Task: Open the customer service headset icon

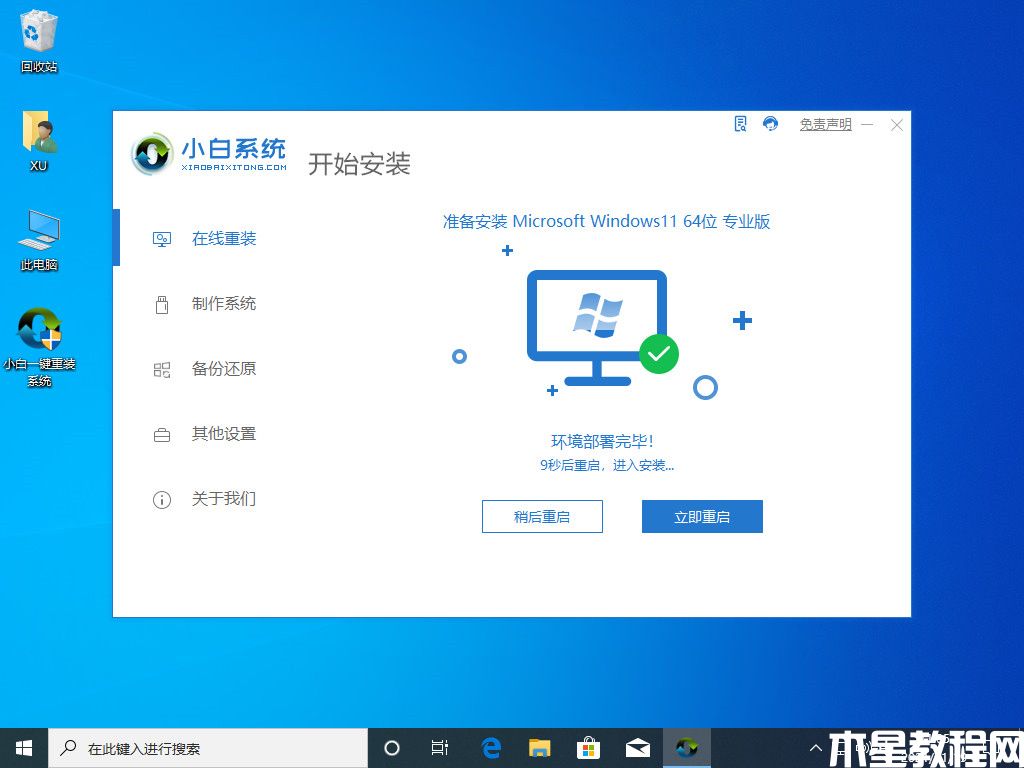Action: 771,124
